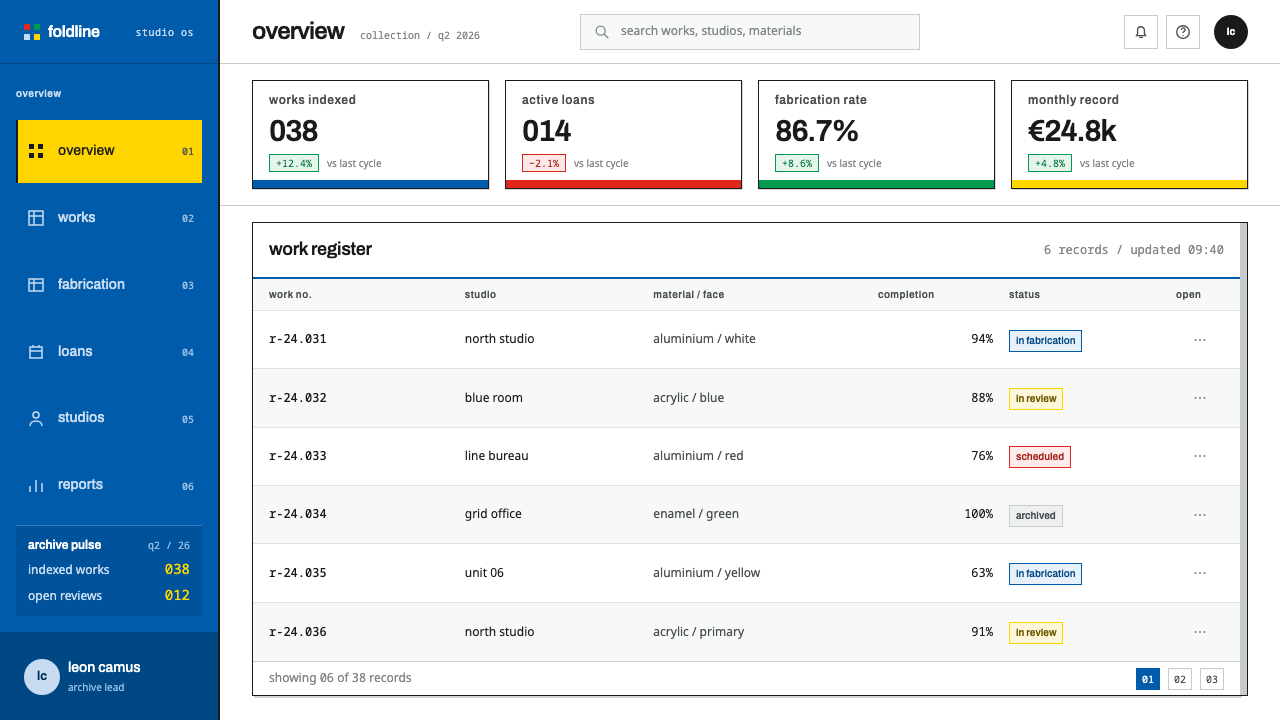Open the lc profile avatar in header

pos(1231,32)
